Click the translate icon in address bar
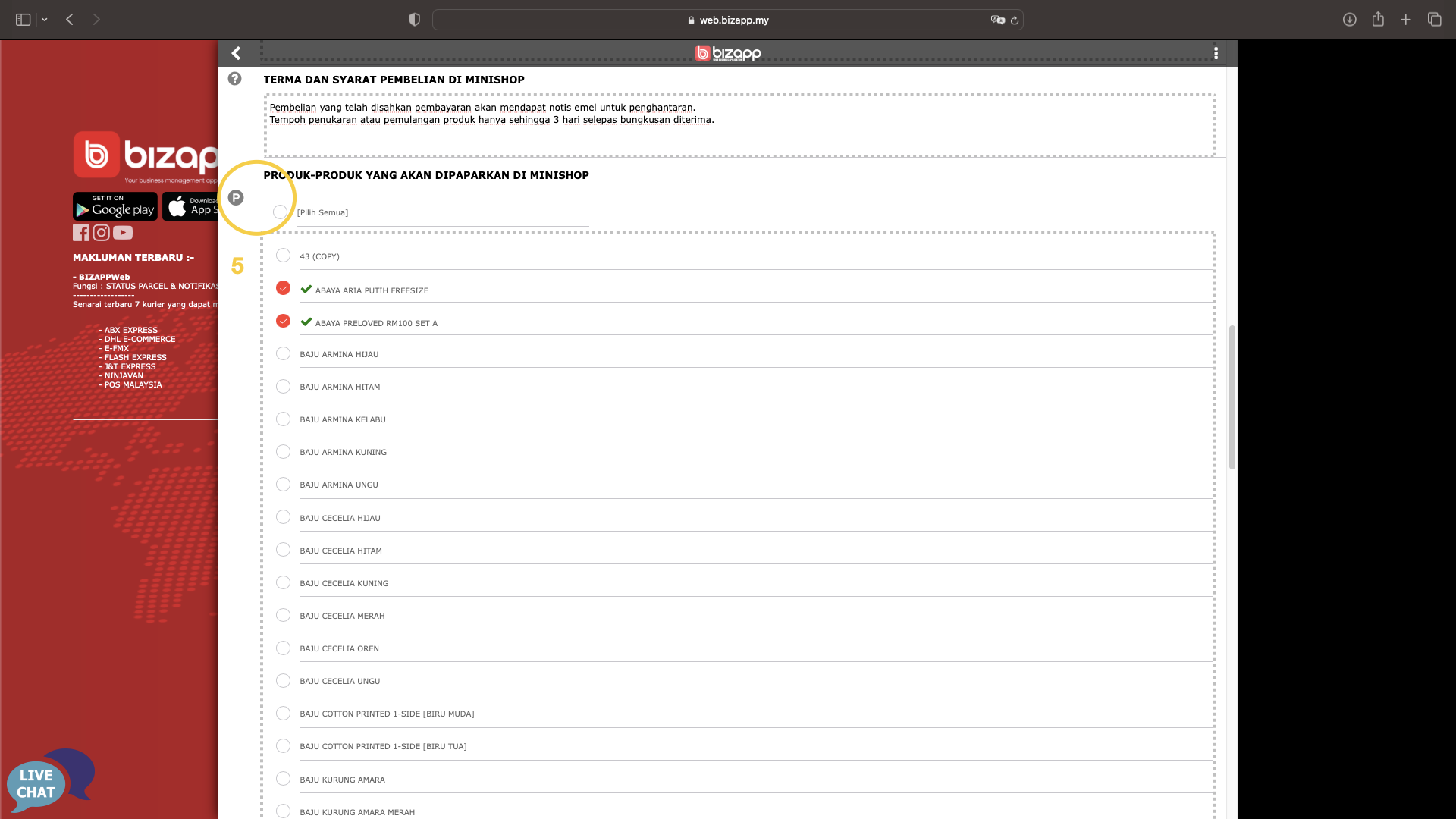1456x819 pixels. 997,20
